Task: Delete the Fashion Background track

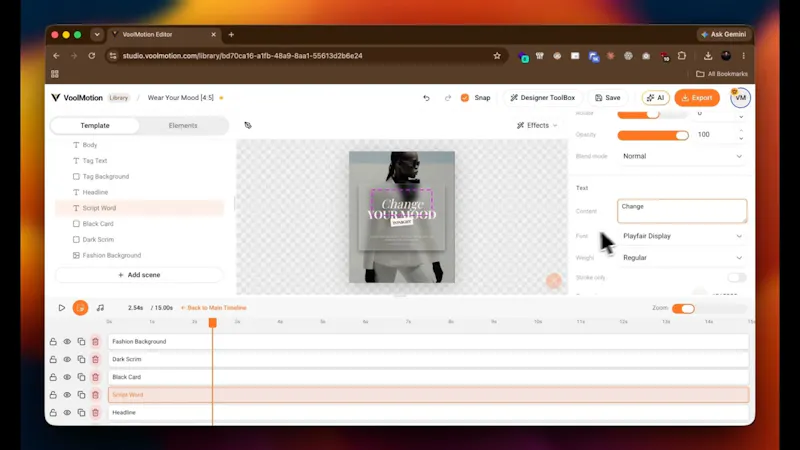Action: (95, 342)
